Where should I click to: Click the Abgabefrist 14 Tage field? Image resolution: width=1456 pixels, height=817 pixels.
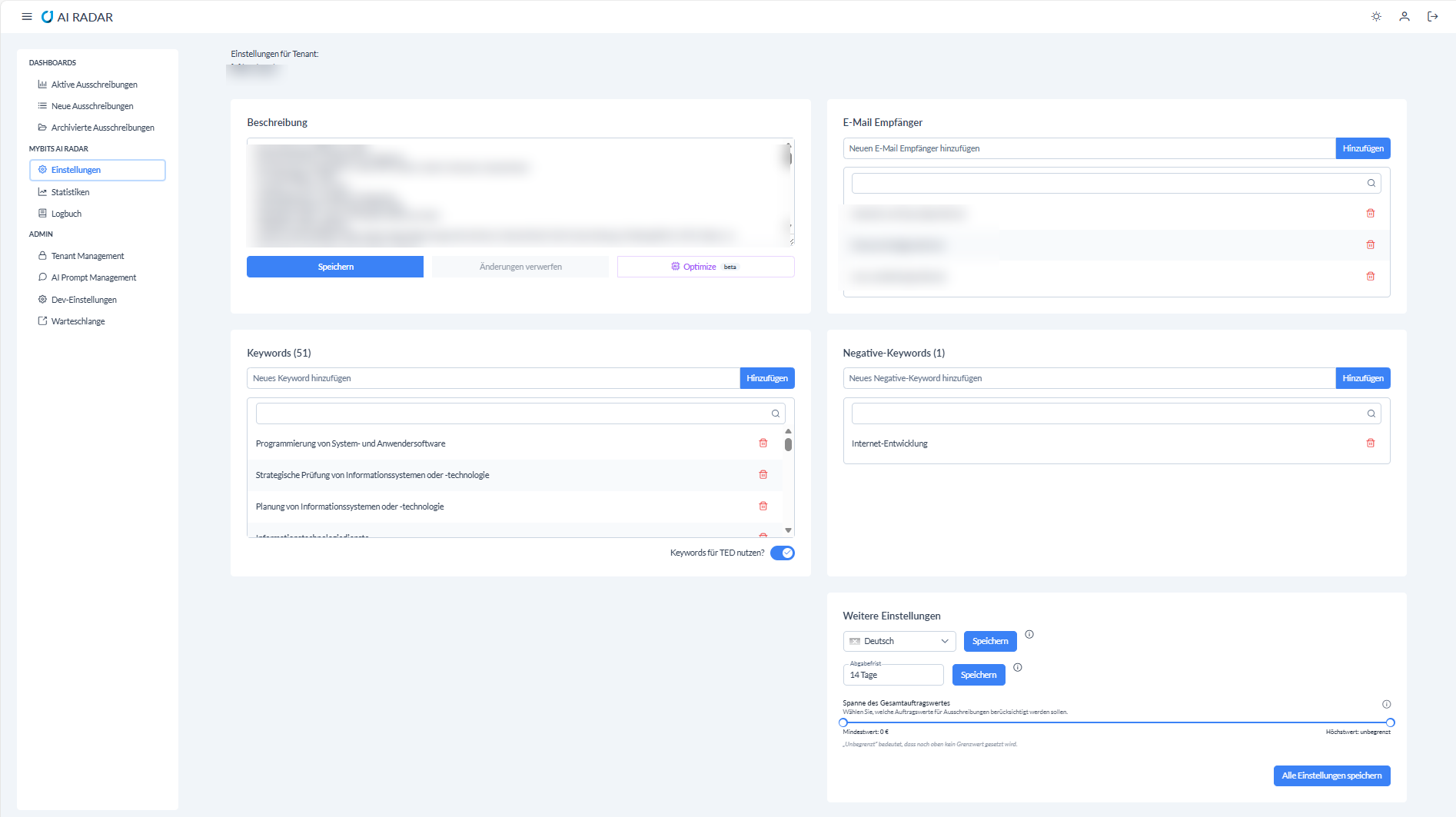[893, 675]
